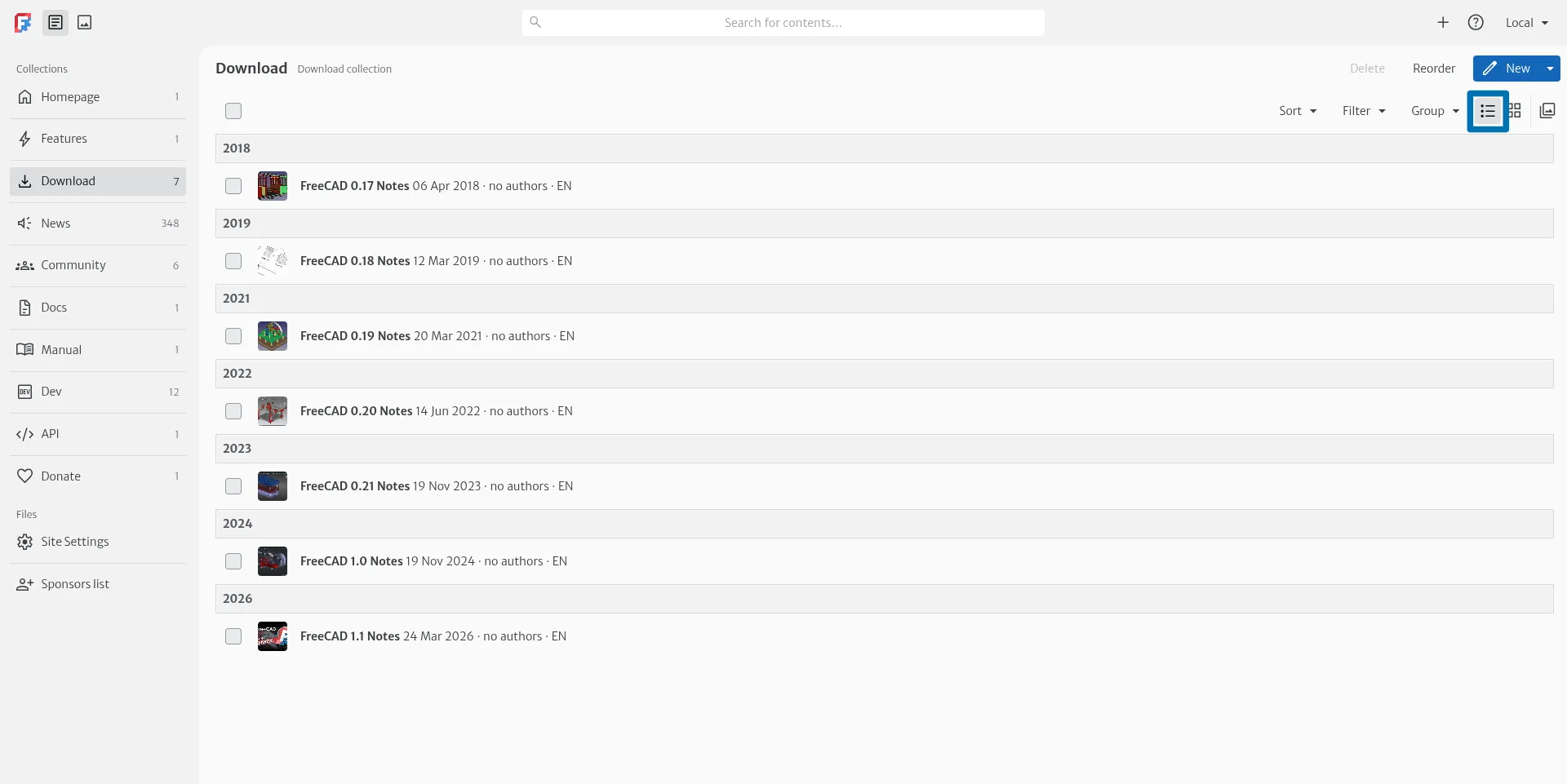Open the Donate collection
The height and width of the screenshot is (784, 1567).
click(x=98, y=476)
